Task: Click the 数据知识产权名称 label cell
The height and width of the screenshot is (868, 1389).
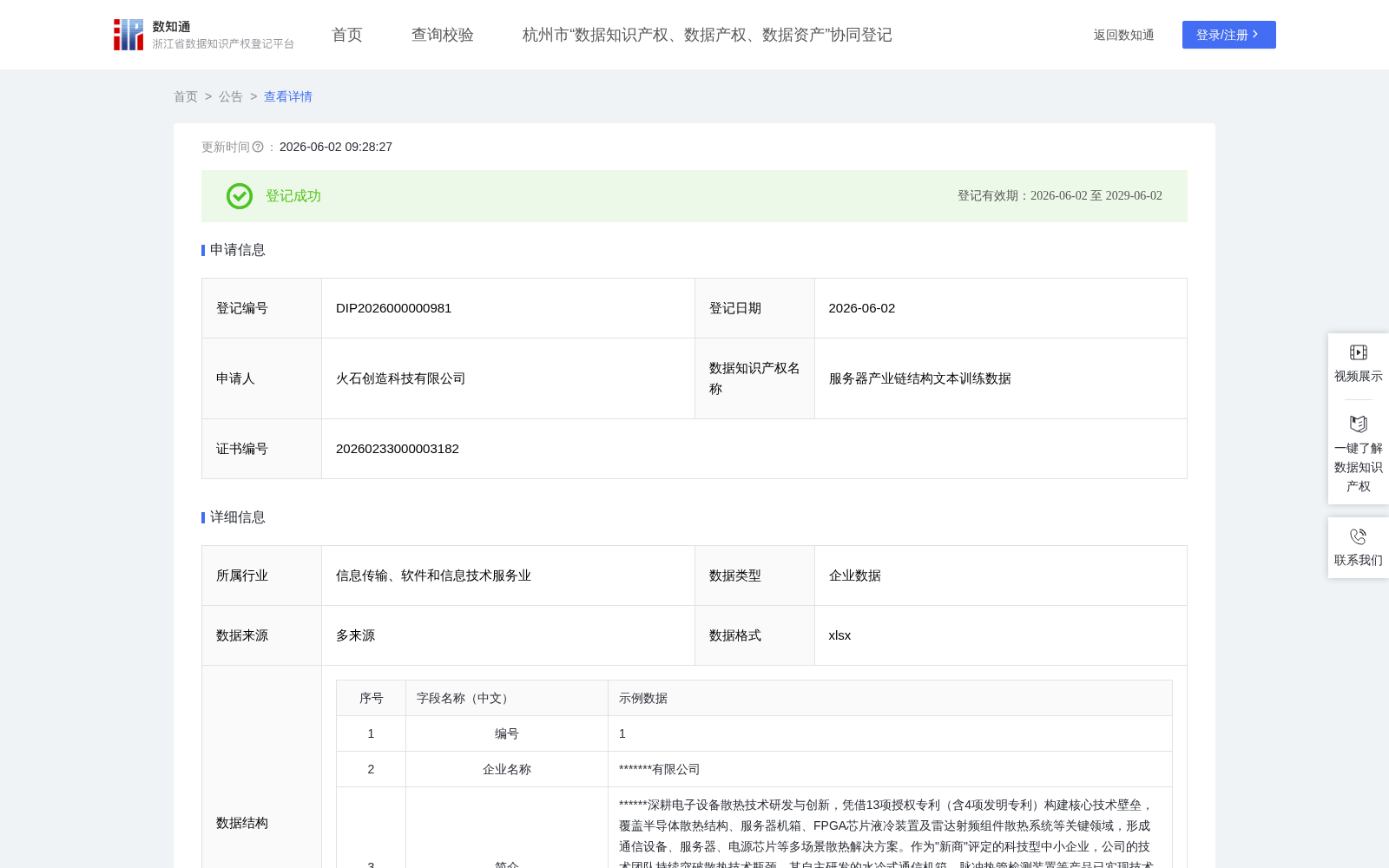Action: pyautogui.click(x=754, y=378)
